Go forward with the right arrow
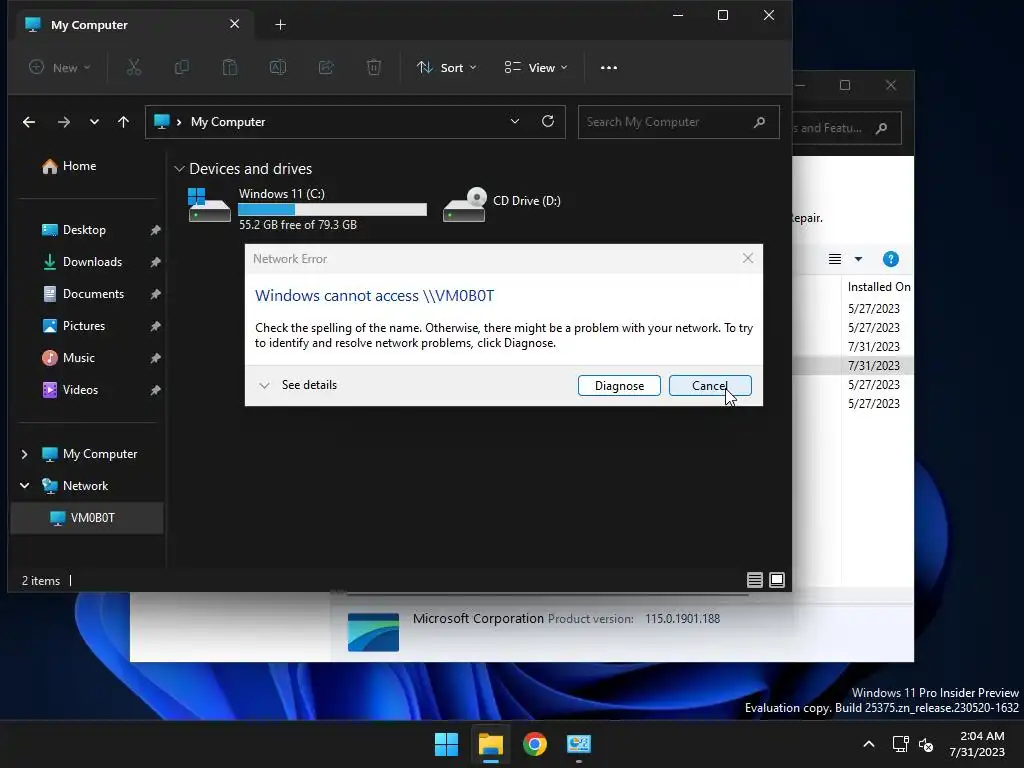The width and height of the screenshot is (1024, 768). coord(63,122)
